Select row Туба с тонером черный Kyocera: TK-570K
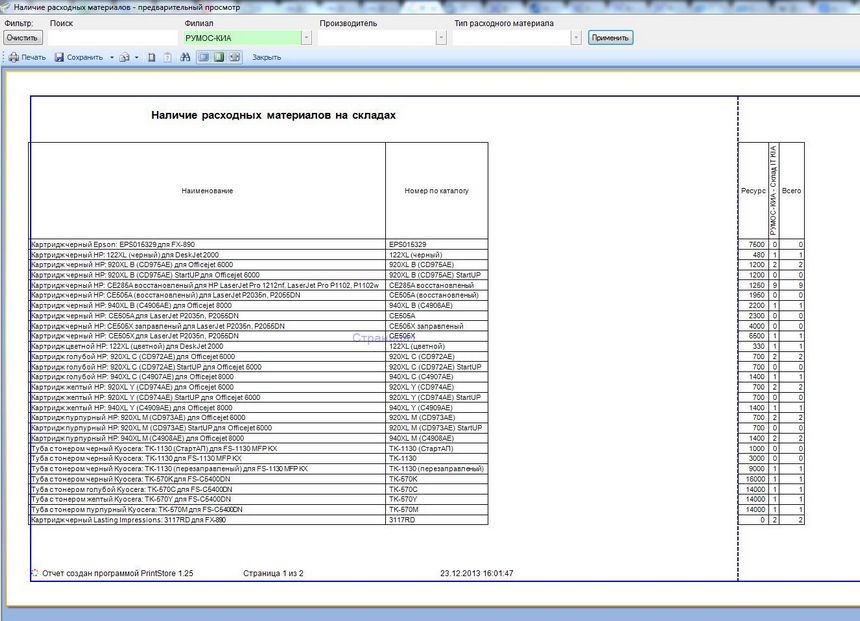The image size is (860, 621). [207, 479]
